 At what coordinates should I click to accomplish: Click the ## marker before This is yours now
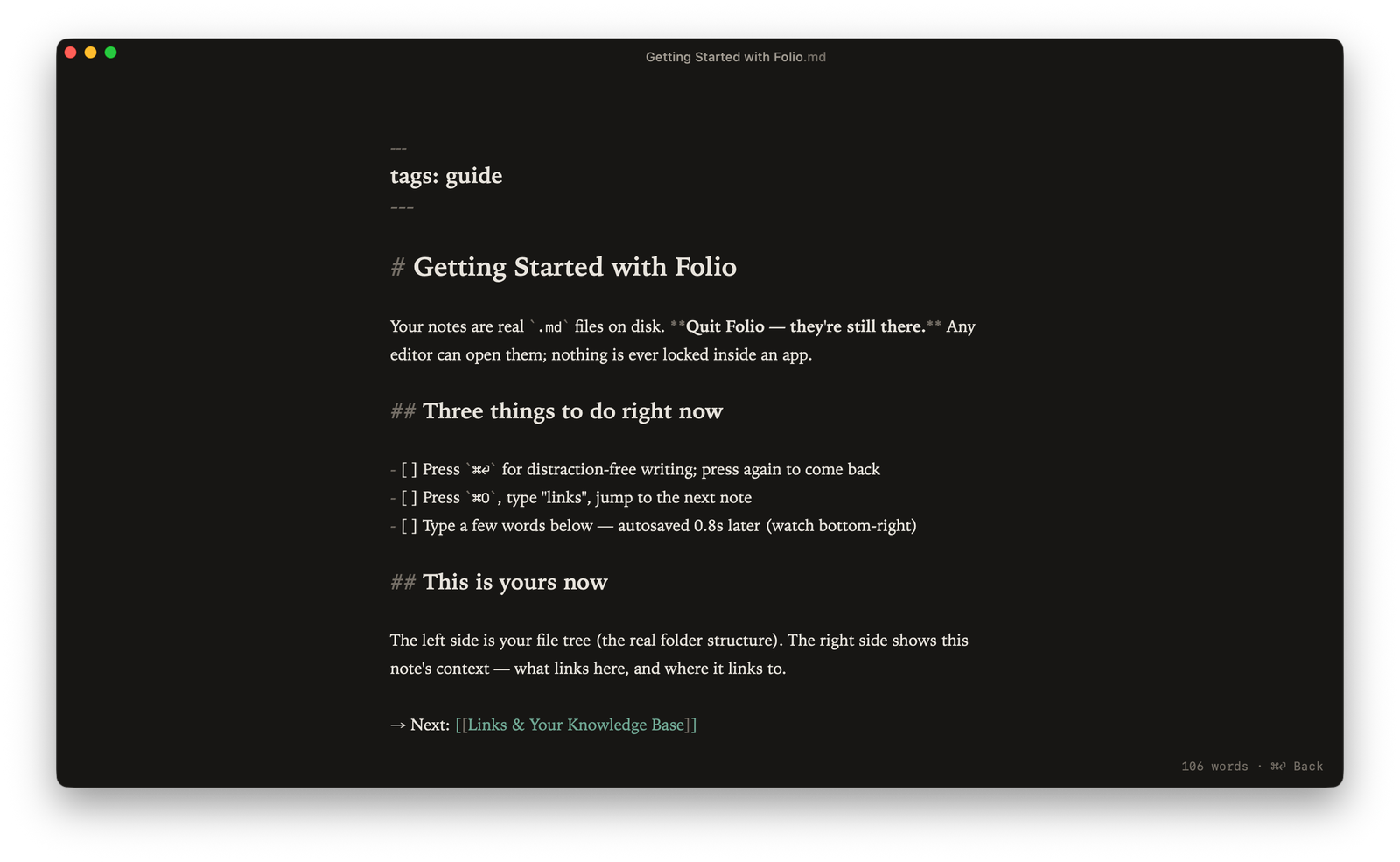[x=402, y=583]
